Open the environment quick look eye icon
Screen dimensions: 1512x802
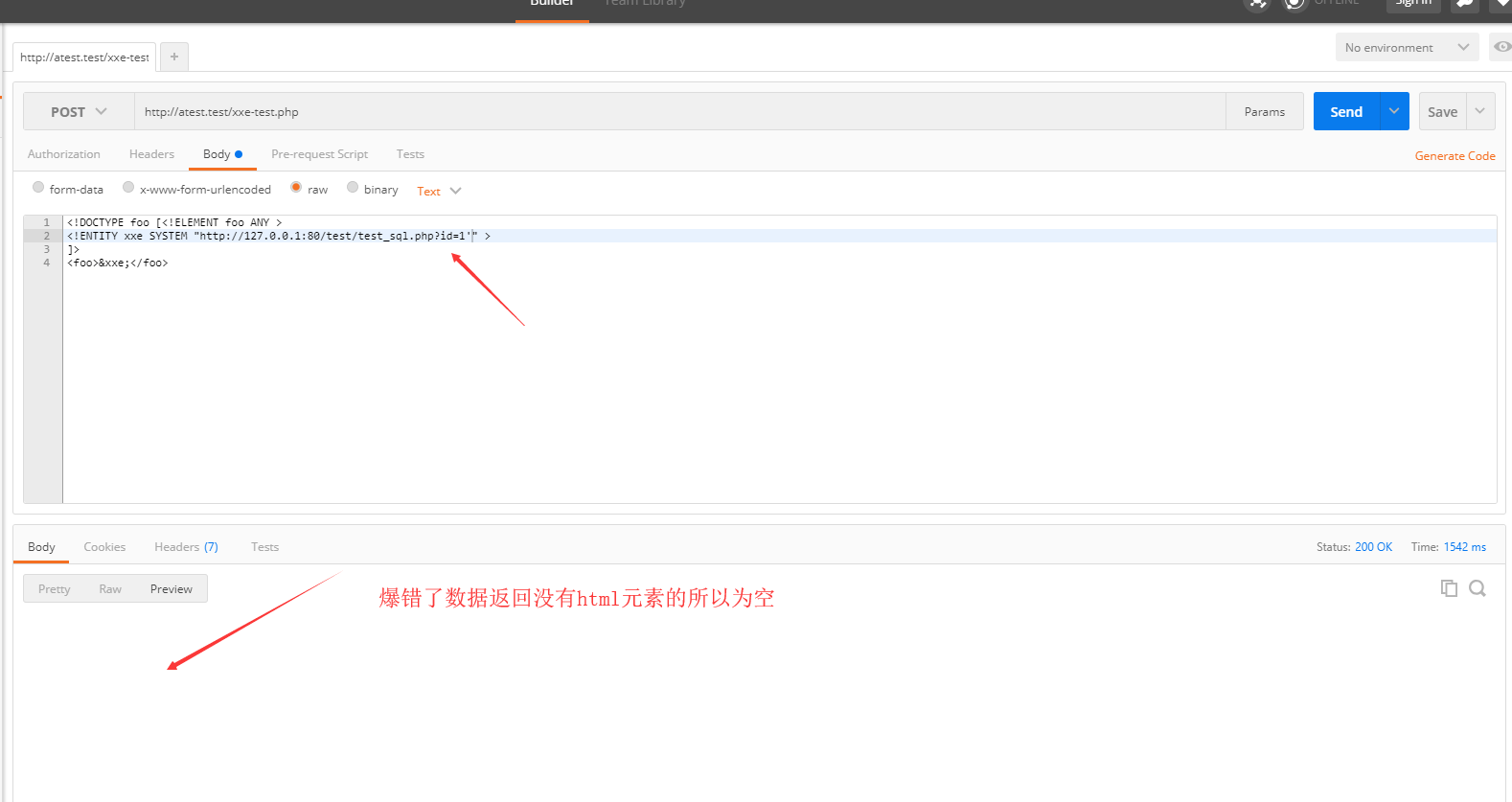coord(1501,47)
